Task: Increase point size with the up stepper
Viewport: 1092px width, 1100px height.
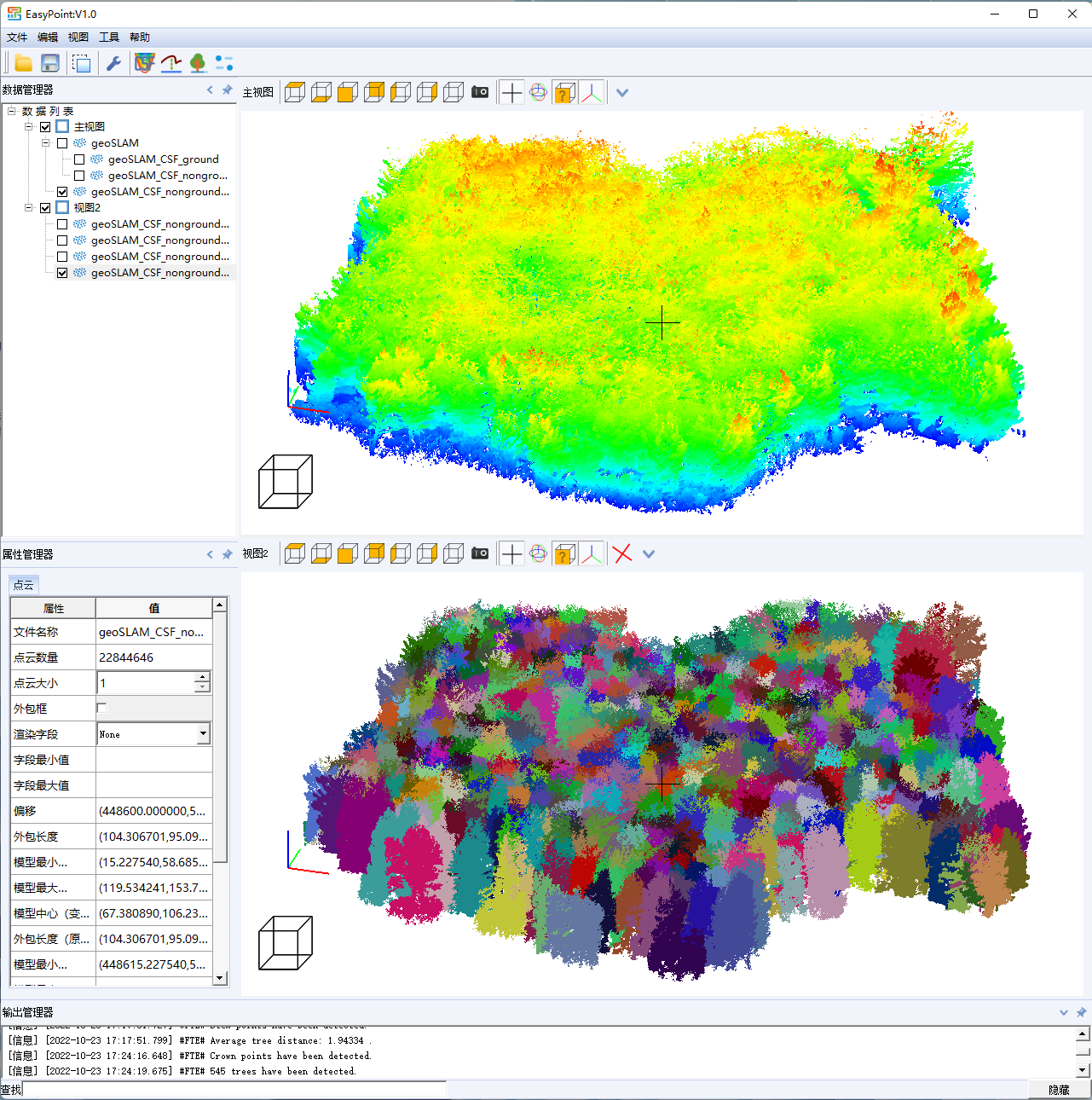Action: (x=202, y=677)
